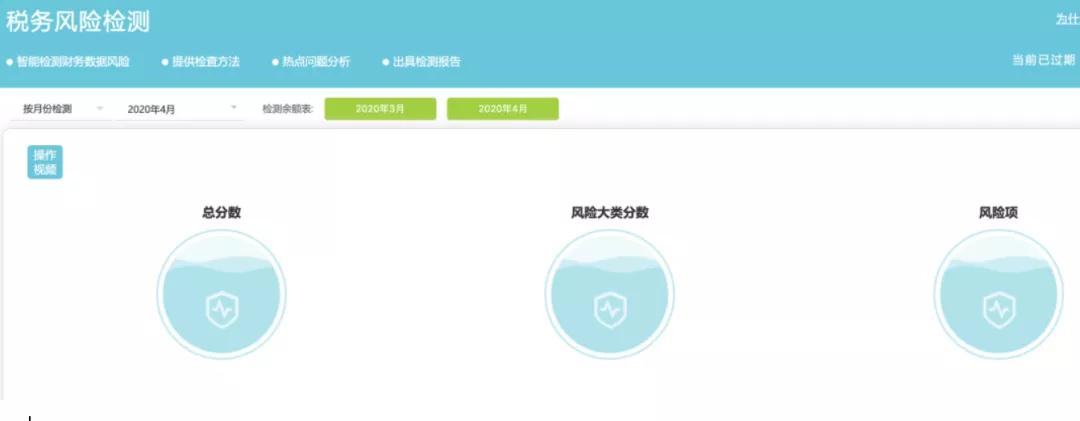
Task: Click the 当前已过期 status text
Action: coord(1044,60)
